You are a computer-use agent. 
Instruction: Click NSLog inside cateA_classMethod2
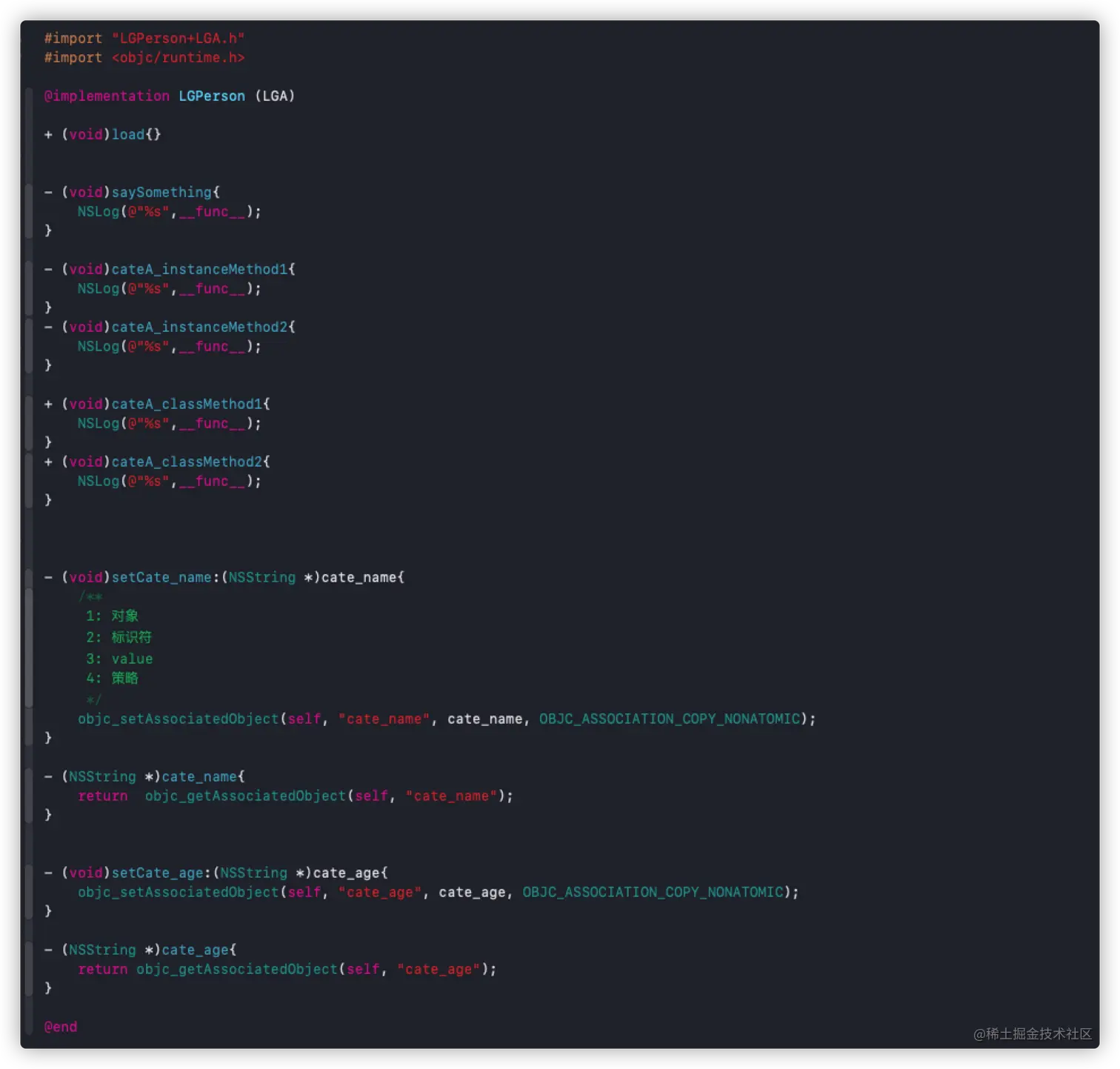pos(99,482)
